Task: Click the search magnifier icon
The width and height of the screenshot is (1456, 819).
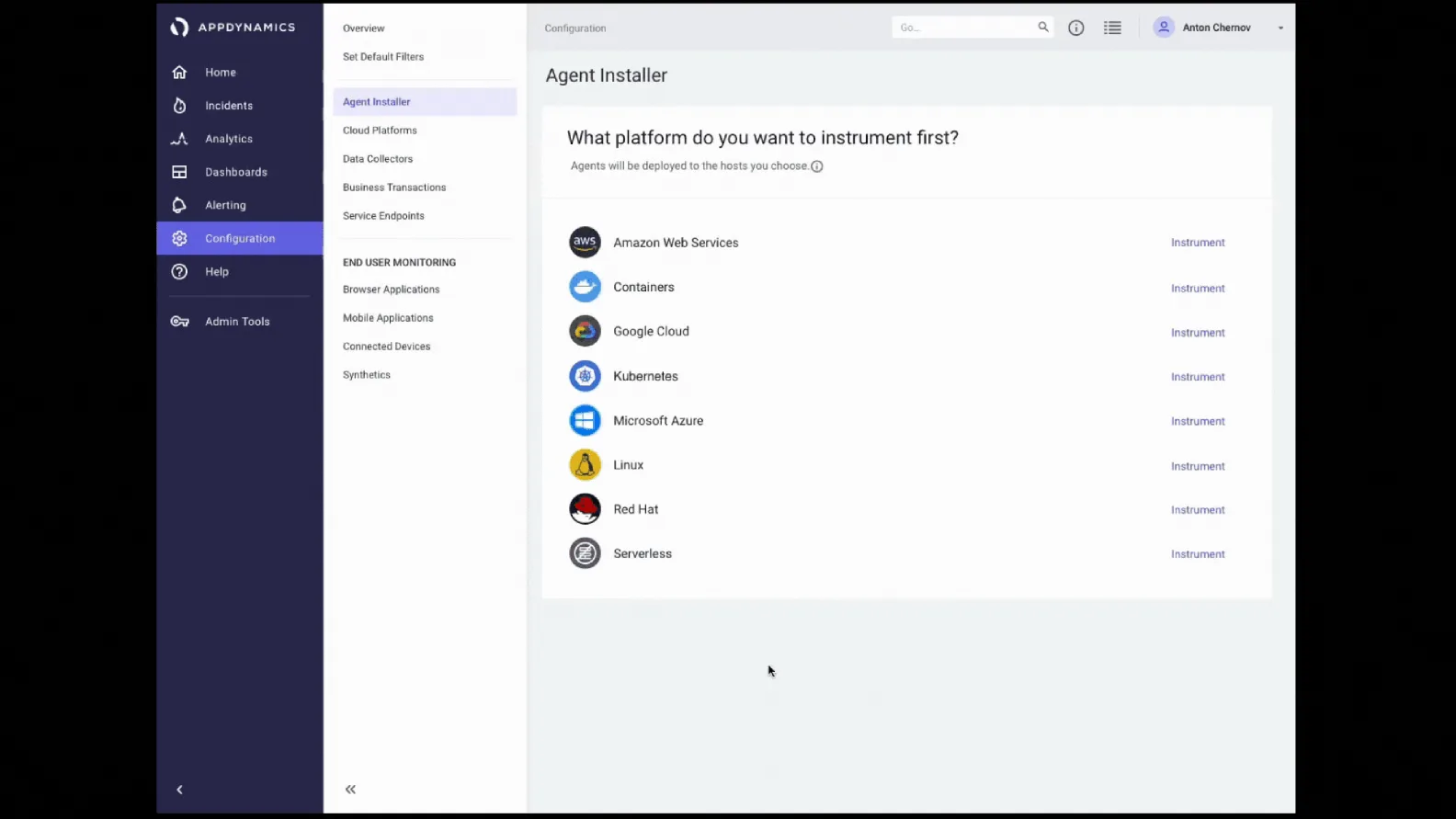Action: (x=1043, y=28)
